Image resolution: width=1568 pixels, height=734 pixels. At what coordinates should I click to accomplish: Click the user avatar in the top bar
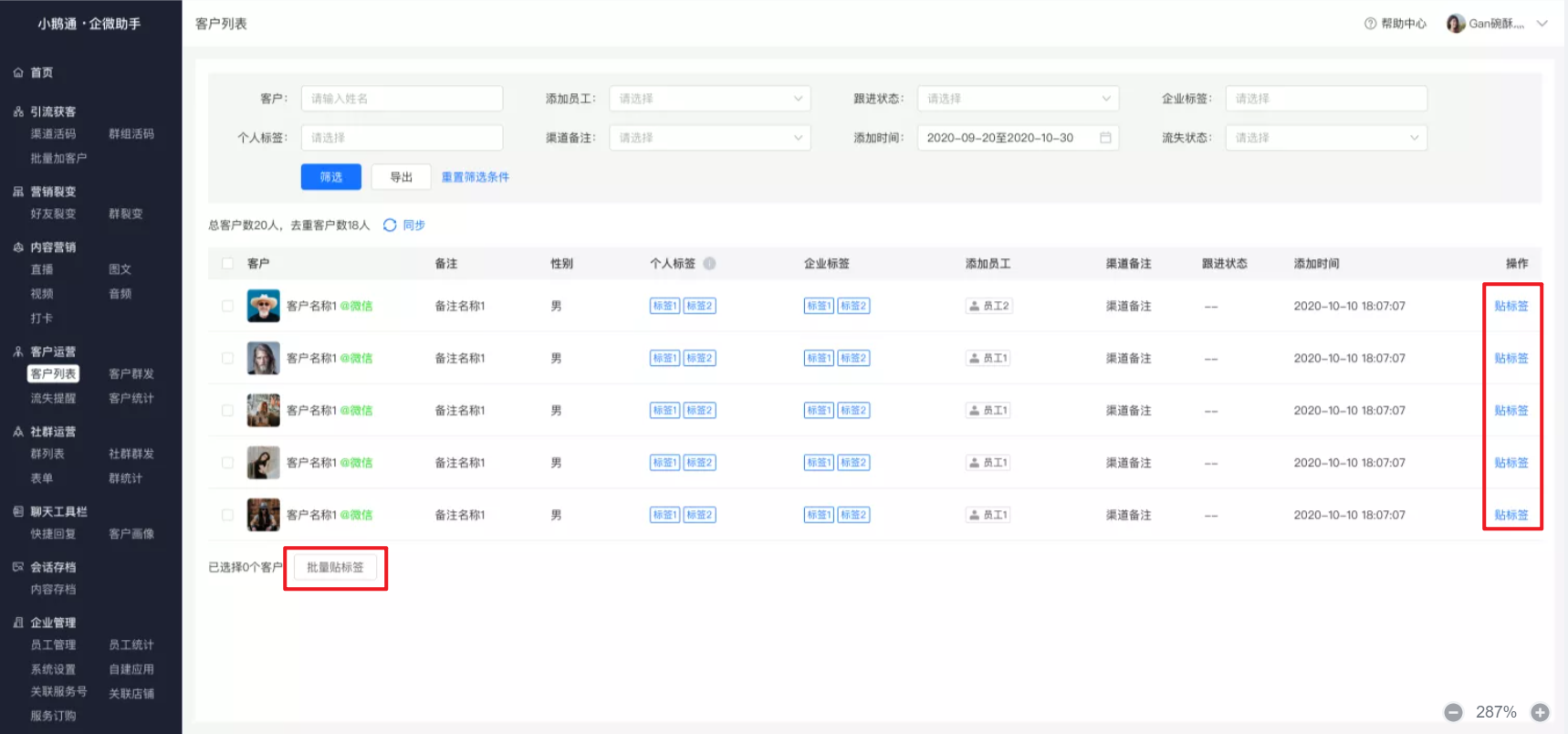point(1456,24)
